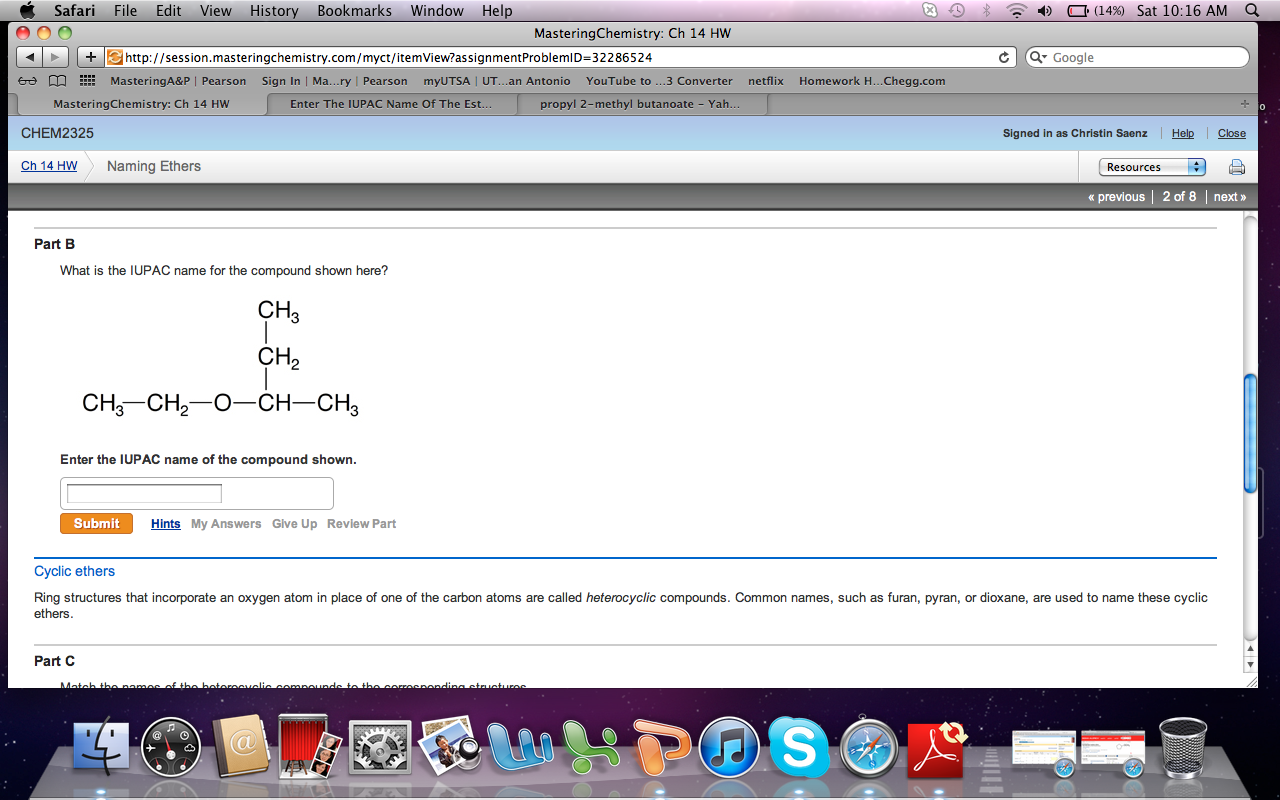
Task: Launch Skype from the Dock
Action: [x=799, y=747]
